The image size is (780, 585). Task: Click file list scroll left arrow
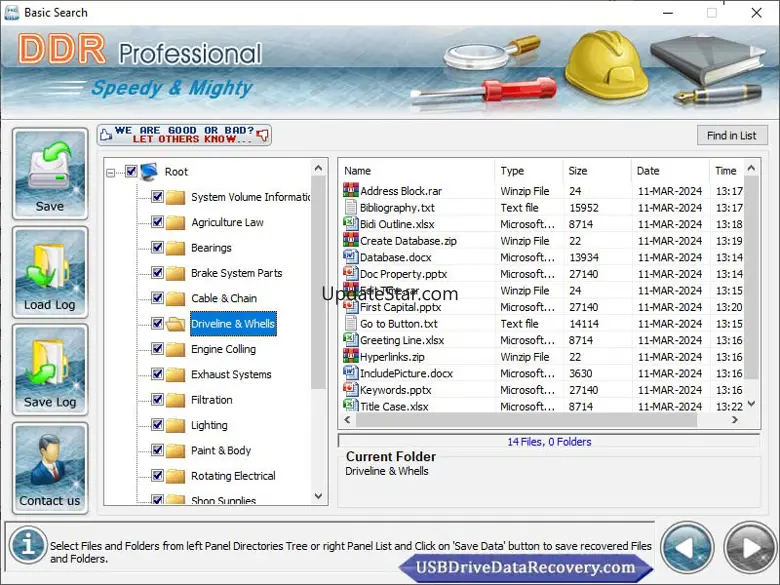347,420
